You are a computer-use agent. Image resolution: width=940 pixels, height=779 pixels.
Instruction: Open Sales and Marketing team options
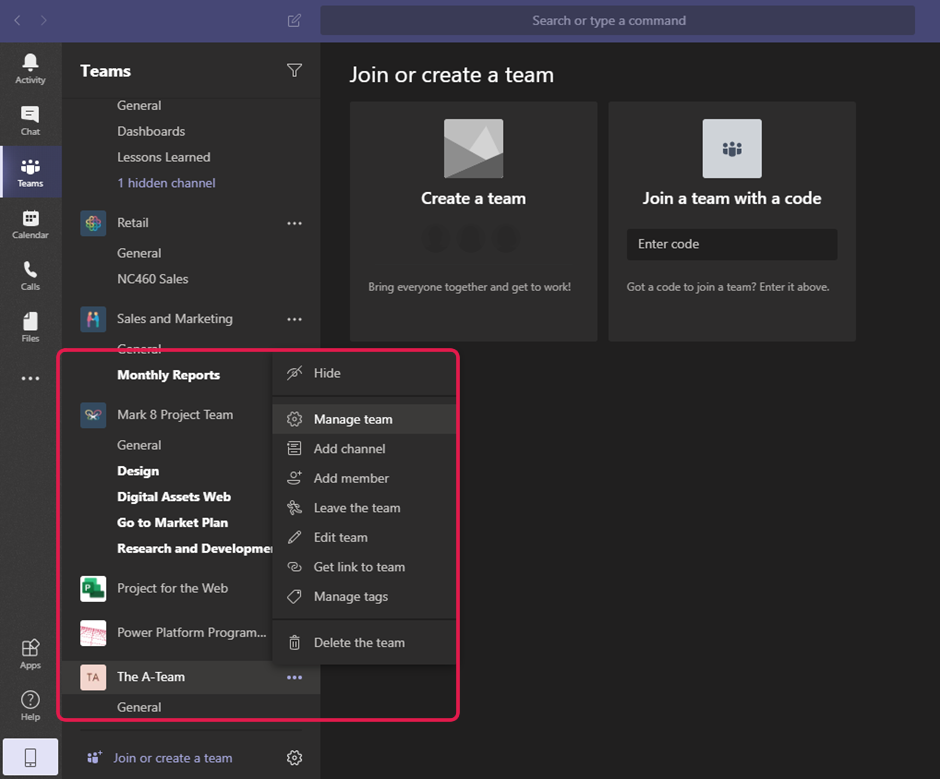(294, 318)
